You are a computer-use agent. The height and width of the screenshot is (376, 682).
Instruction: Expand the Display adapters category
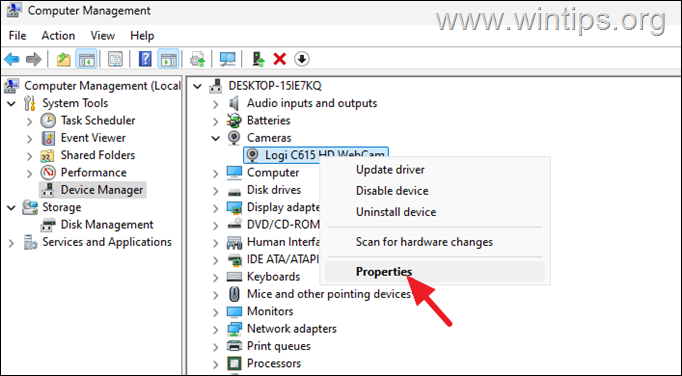[216, 208]
